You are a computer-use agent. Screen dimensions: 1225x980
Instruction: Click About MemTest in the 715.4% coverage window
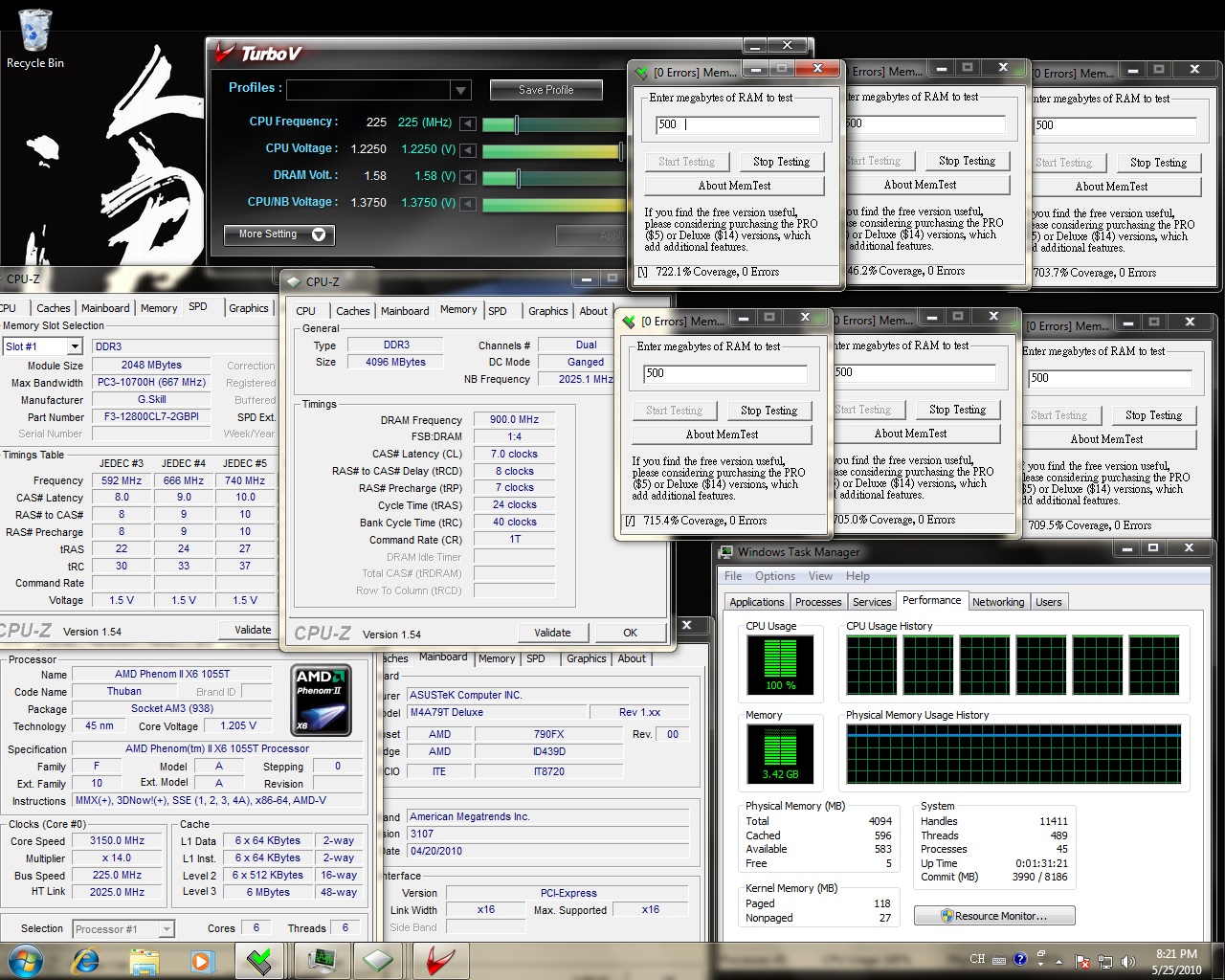722,434
